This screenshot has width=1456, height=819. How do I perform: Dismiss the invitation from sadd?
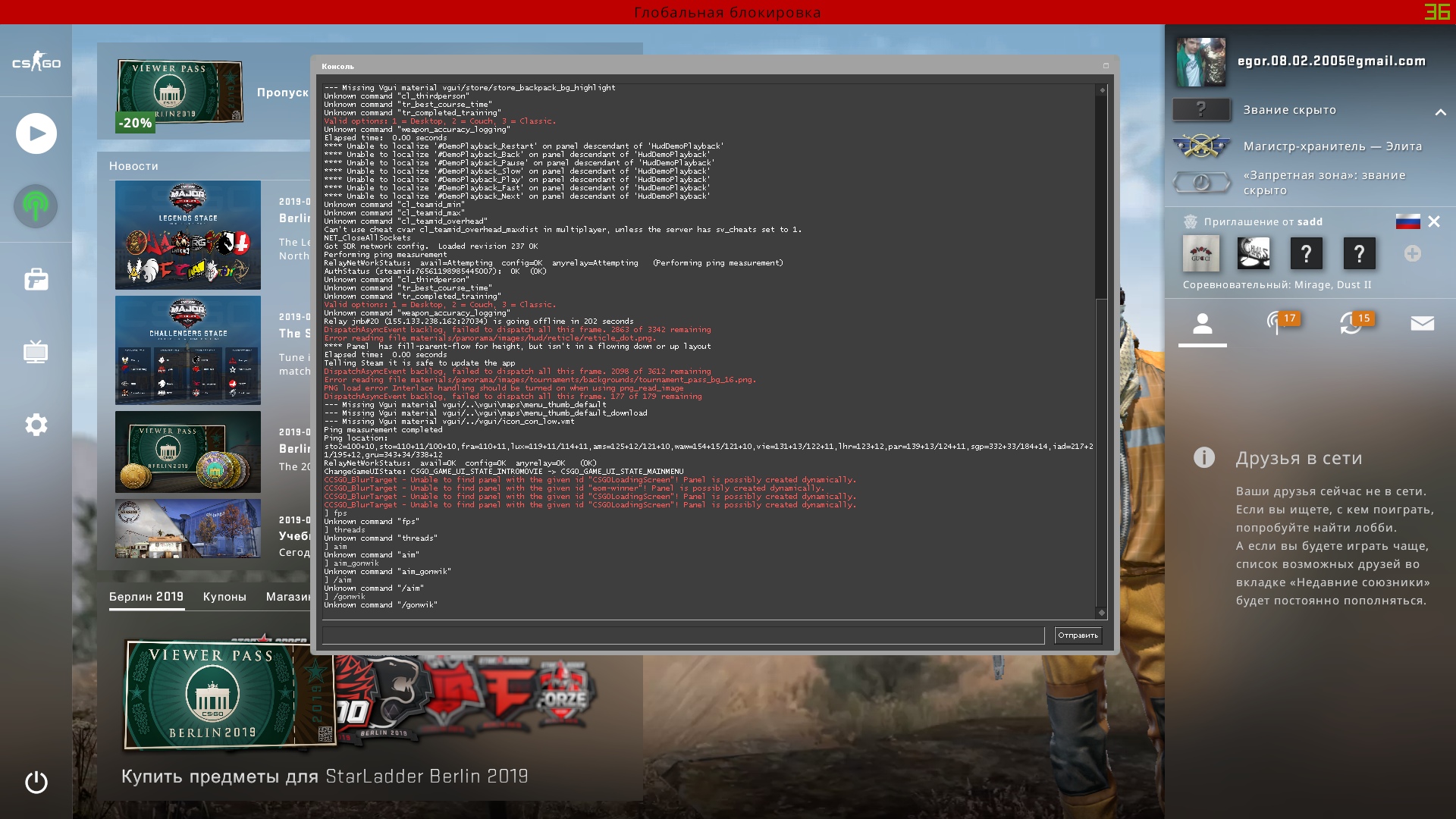(x=1433, y=221)
